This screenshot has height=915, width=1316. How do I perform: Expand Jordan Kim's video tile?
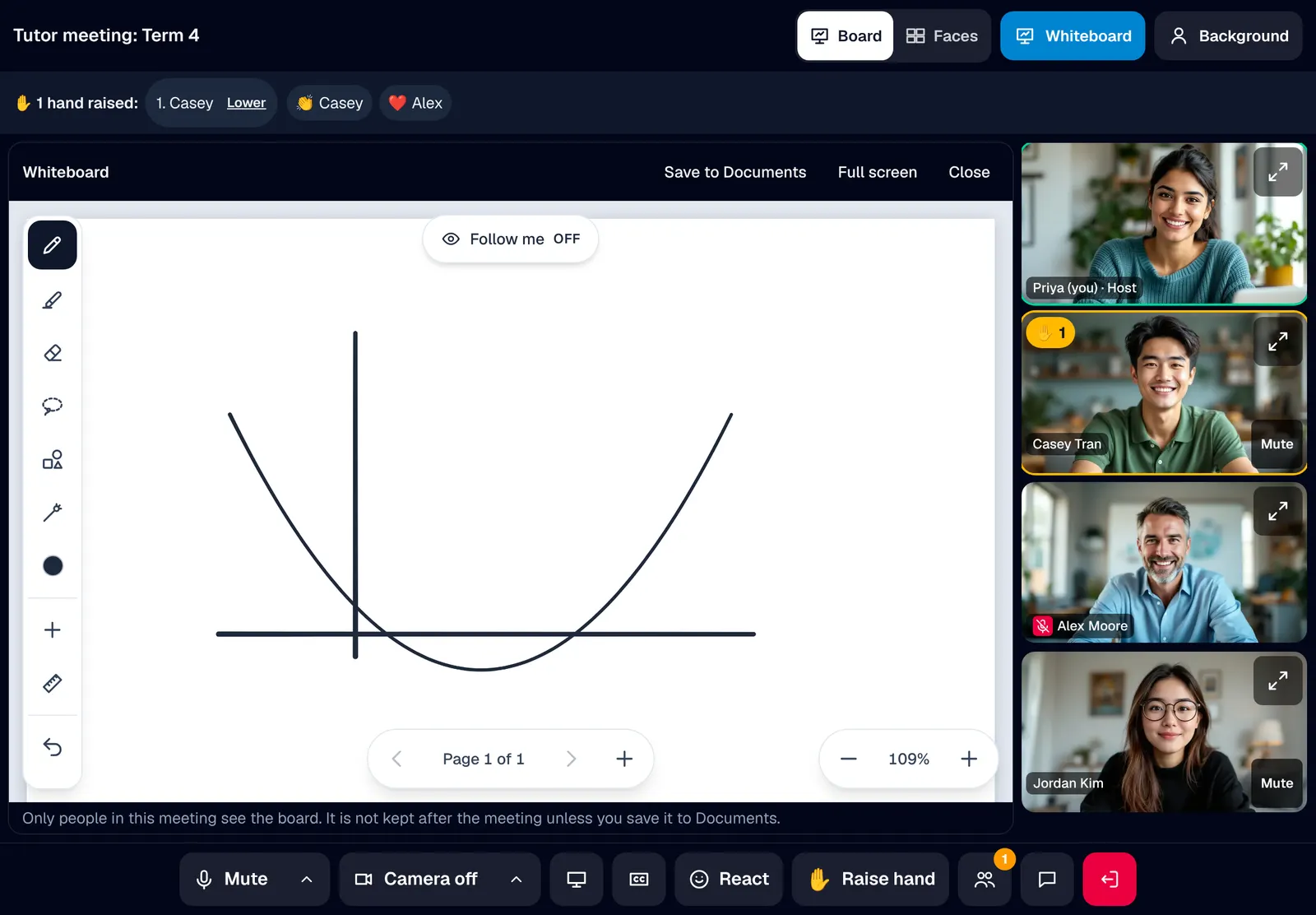(1277, 680)
